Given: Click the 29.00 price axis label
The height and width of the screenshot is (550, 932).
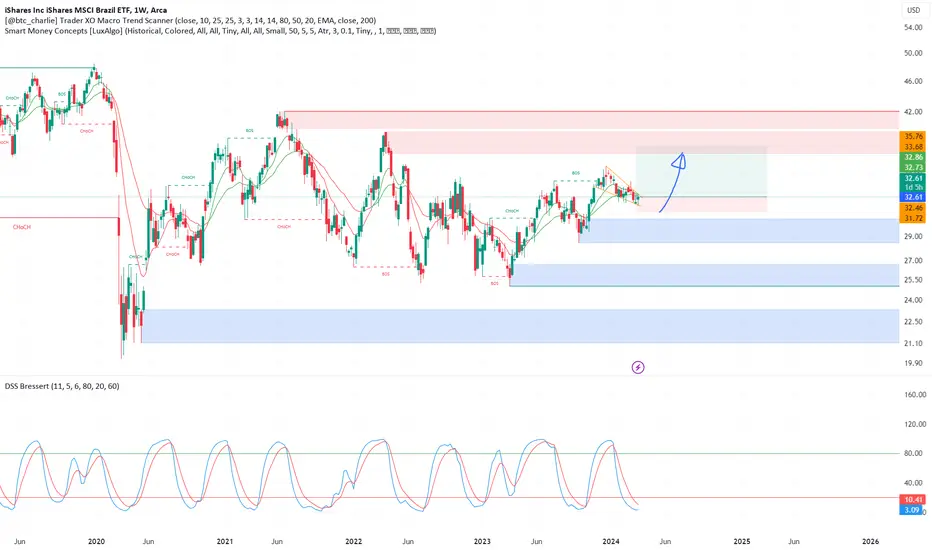Looking at the screenshot, I should (913, 236).
